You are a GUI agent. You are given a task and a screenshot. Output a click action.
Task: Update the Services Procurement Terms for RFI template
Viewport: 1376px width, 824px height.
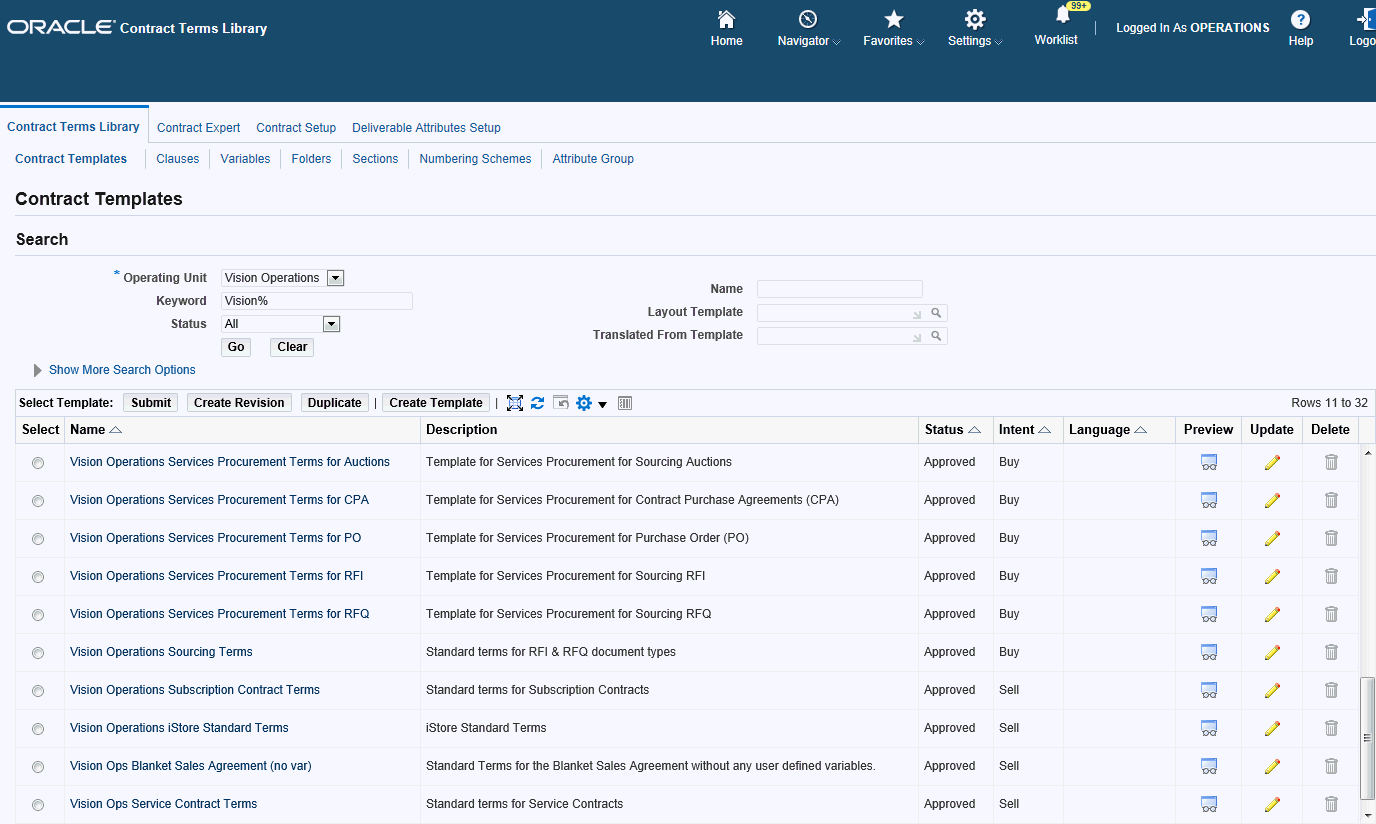[1272, 576]
